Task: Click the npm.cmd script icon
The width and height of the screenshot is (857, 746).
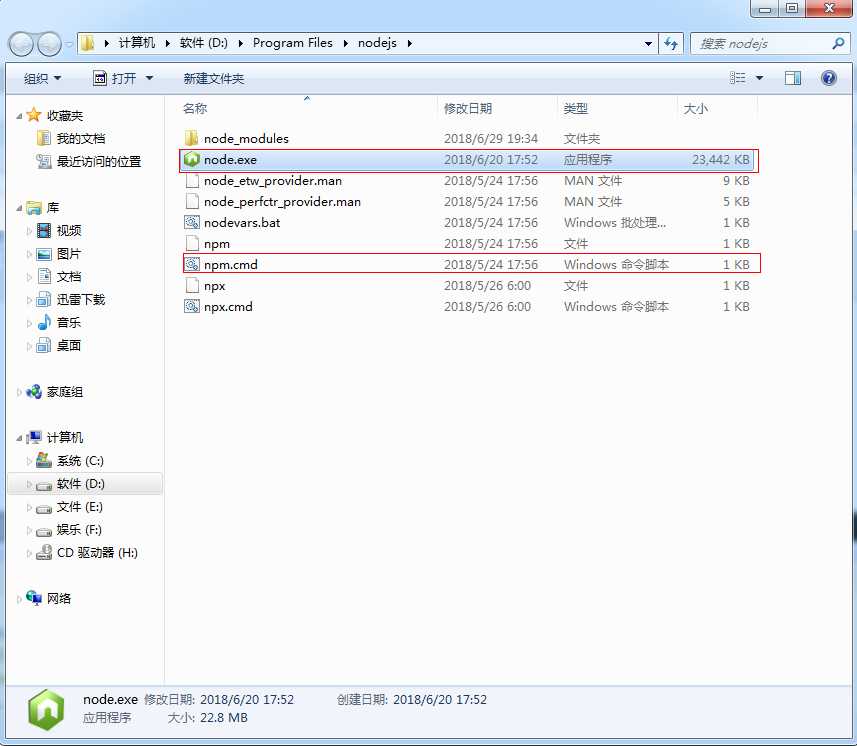Action: pos(191,265)
